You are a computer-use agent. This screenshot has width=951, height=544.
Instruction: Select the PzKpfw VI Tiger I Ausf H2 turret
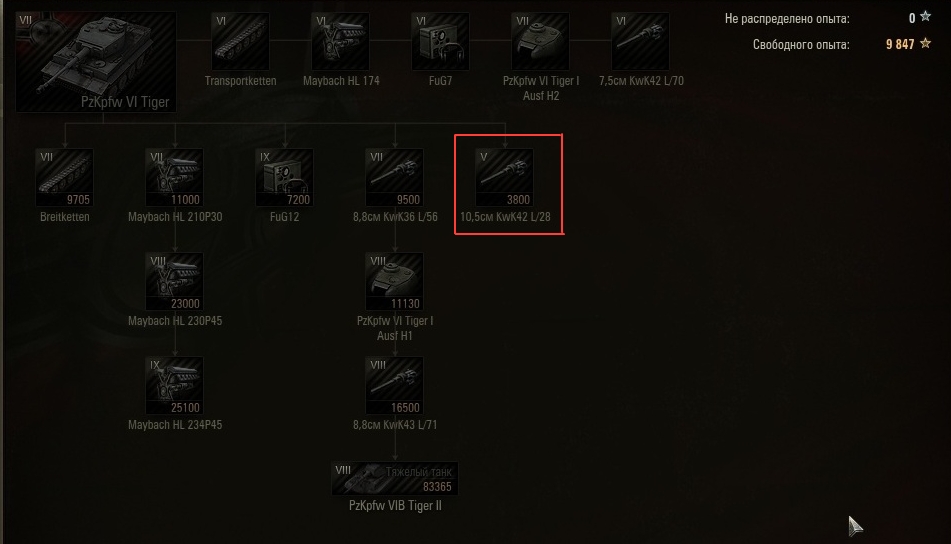(540, 41)
